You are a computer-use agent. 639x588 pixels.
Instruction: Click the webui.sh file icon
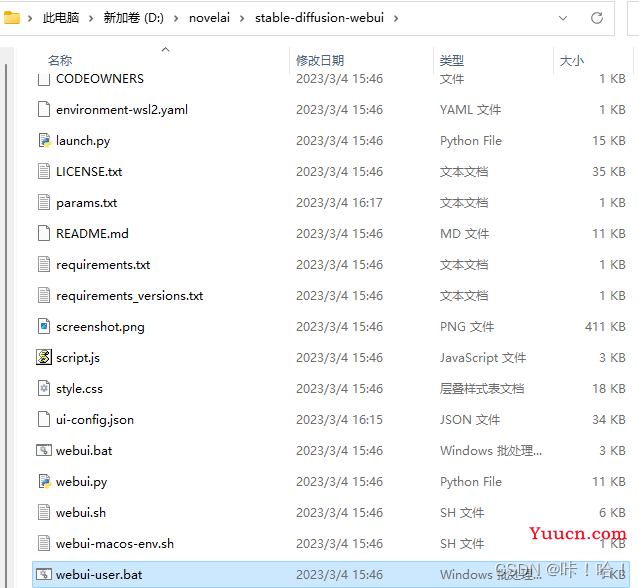[44, 512]
